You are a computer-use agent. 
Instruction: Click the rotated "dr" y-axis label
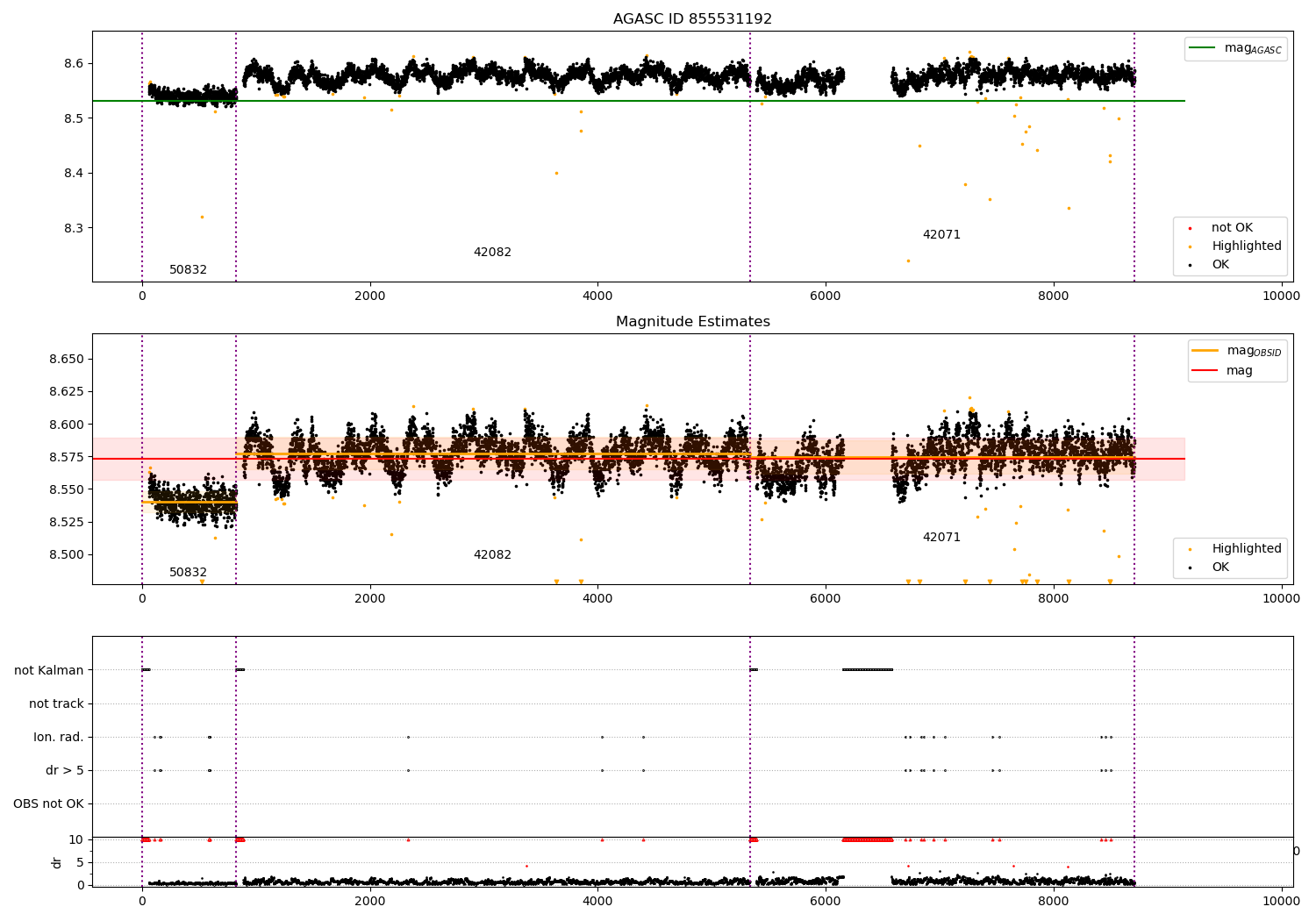[x=57, y=862]
